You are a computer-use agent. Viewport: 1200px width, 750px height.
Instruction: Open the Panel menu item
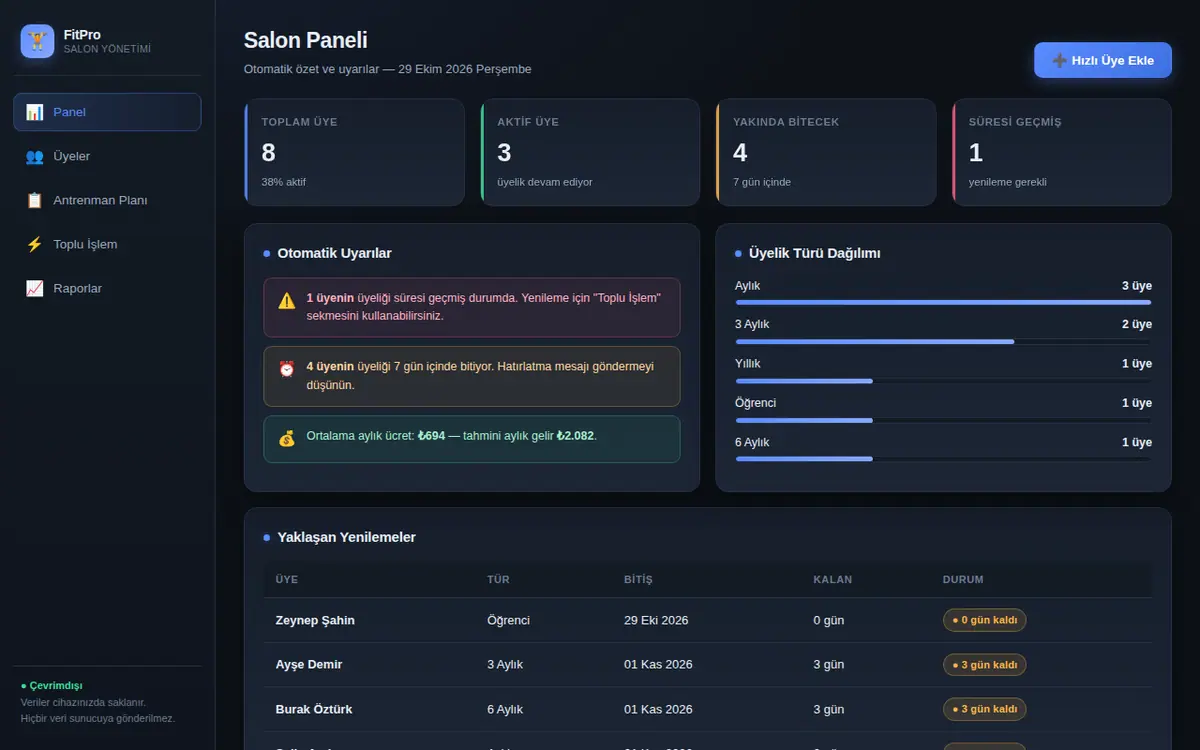[107, 112]
